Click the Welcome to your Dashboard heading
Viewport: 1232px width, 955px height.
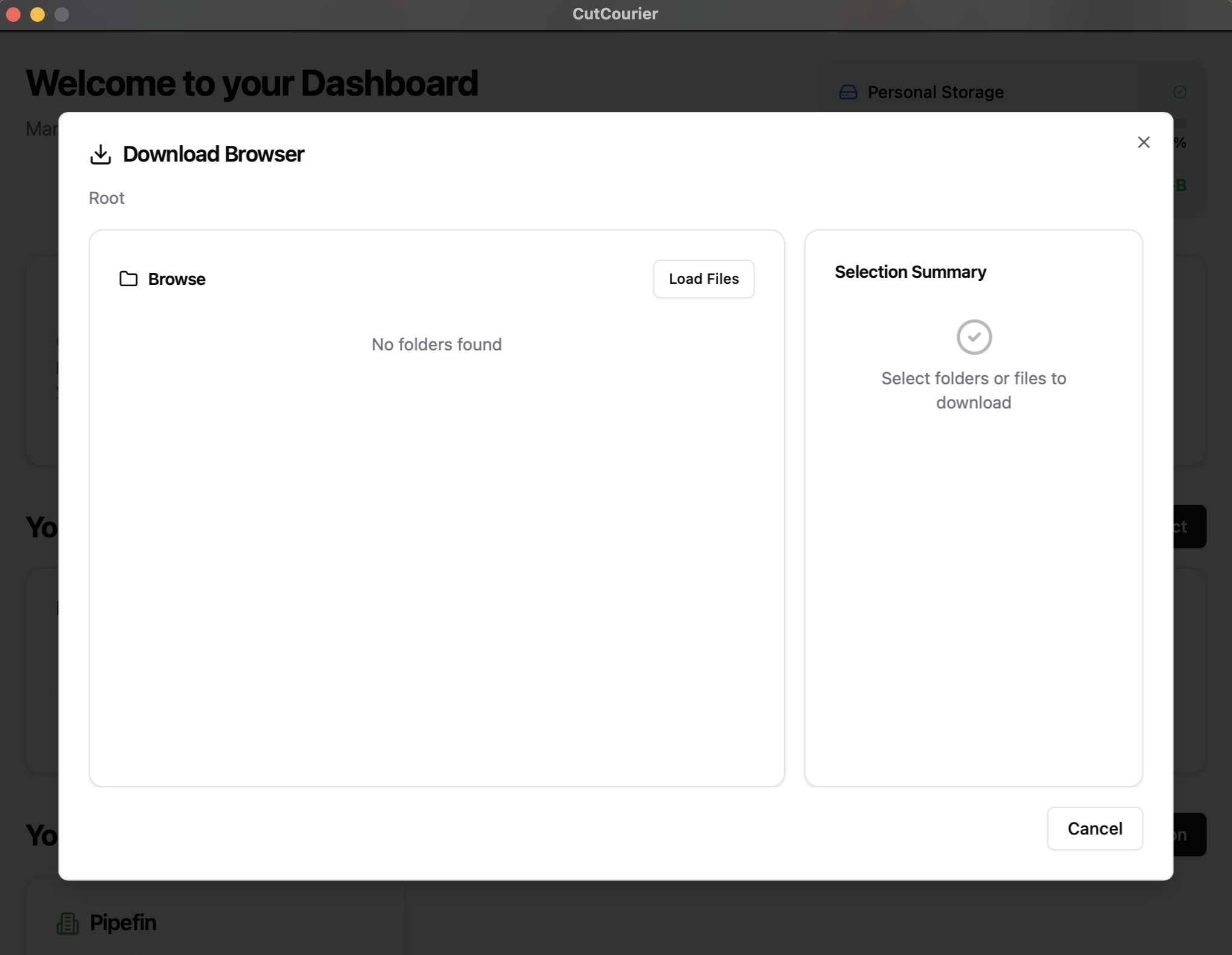[252, 83]
